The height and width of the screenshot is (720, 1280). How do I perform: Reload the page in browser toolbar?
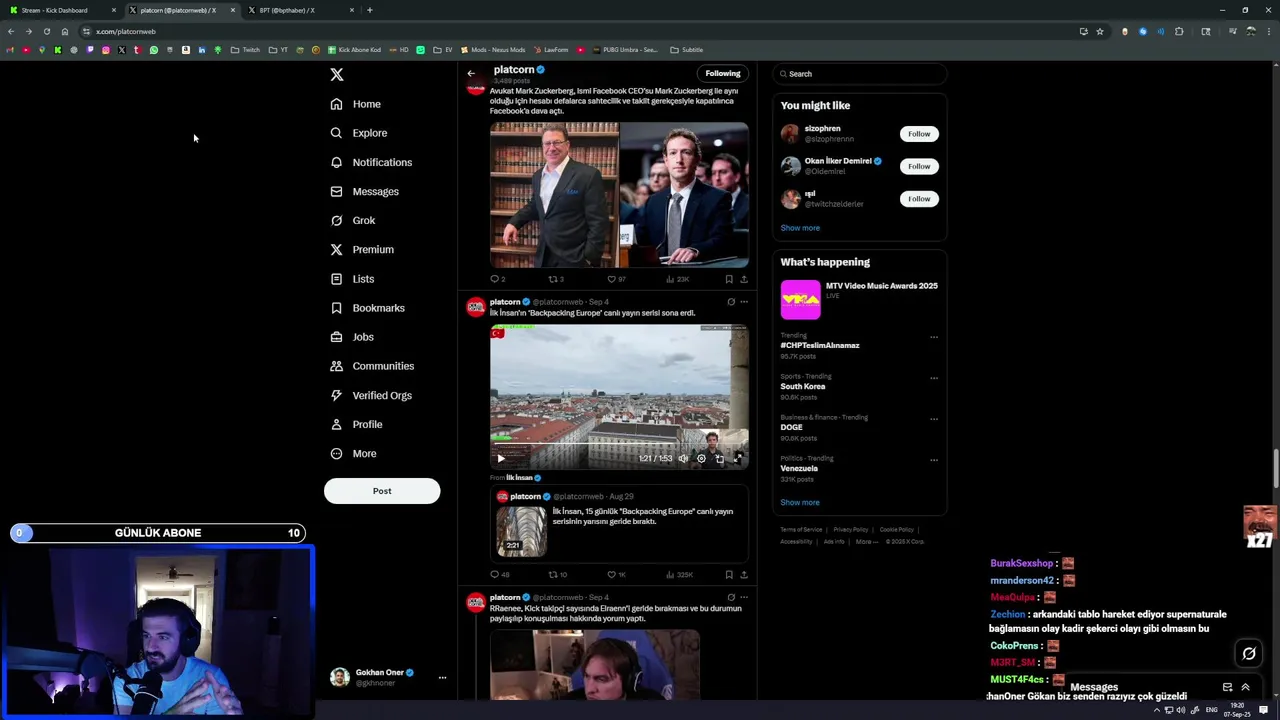(x=46, y=31)
